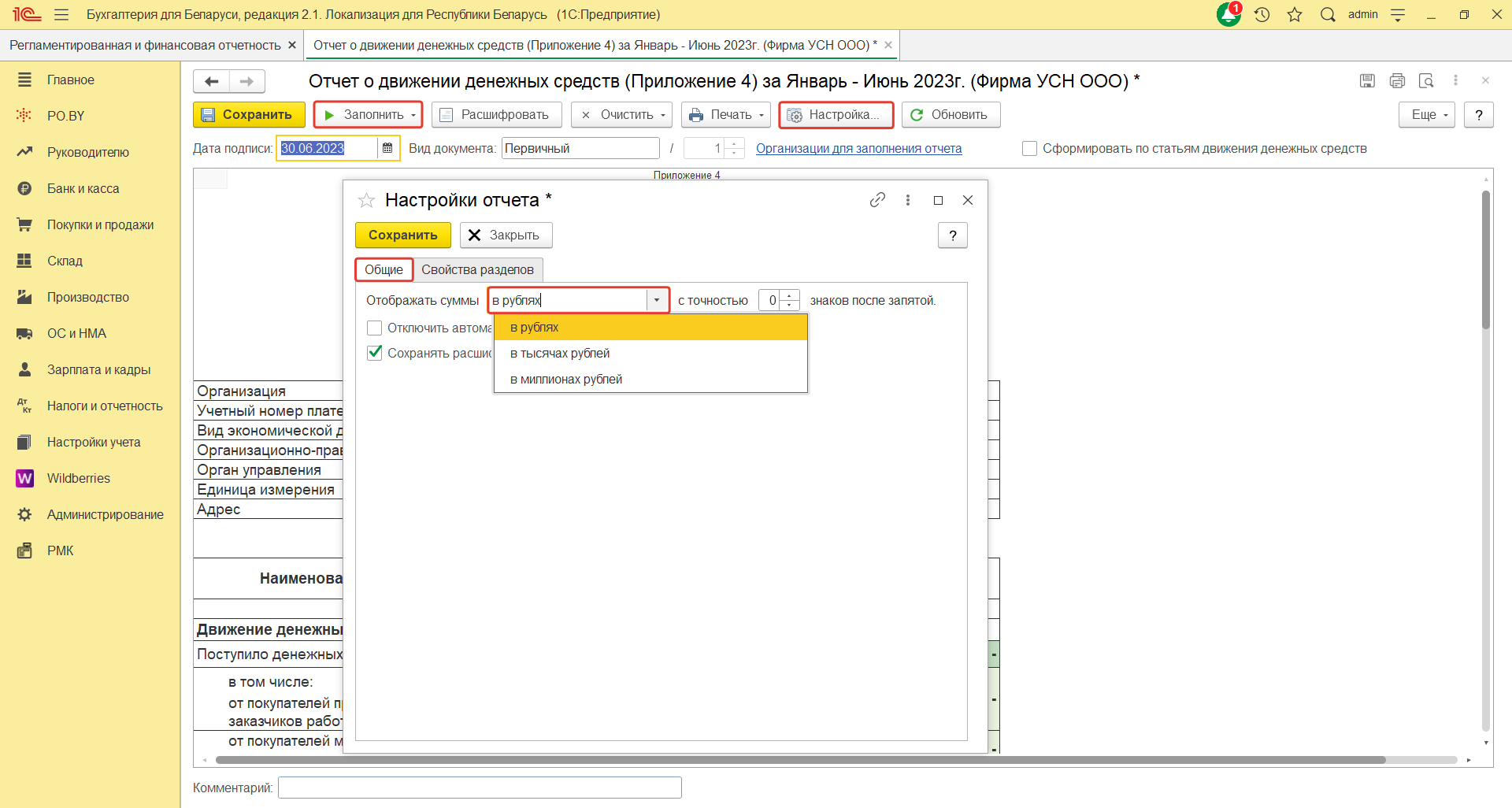Click the calendar icon for signing date
The height and width of the screenshot is (808, 1512).
(387, 148)
